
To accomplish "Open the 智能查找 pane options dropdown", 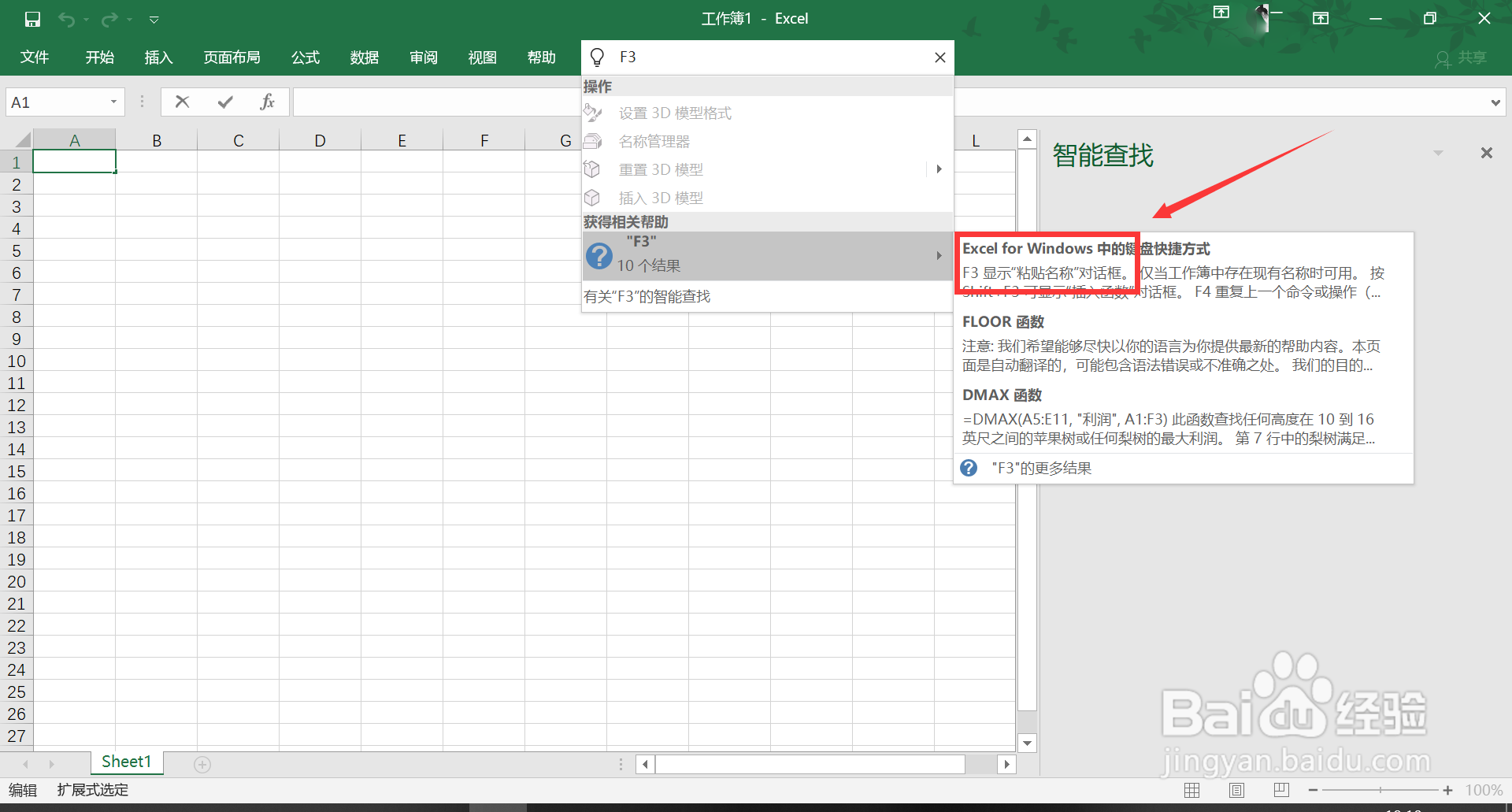I will pyautogui.click(x=1439, y=153).
